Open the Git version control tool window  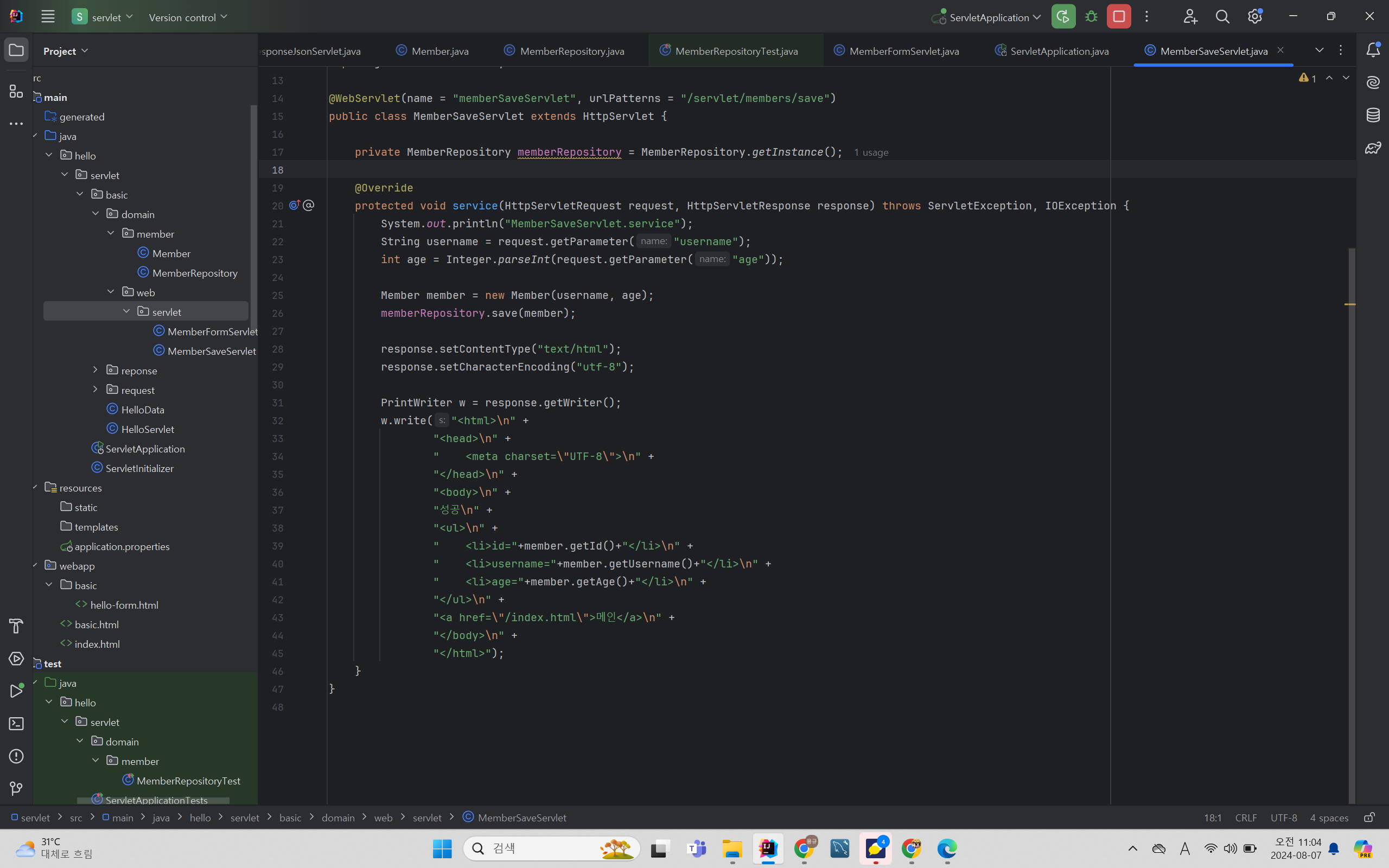click(x=16, y=789)
